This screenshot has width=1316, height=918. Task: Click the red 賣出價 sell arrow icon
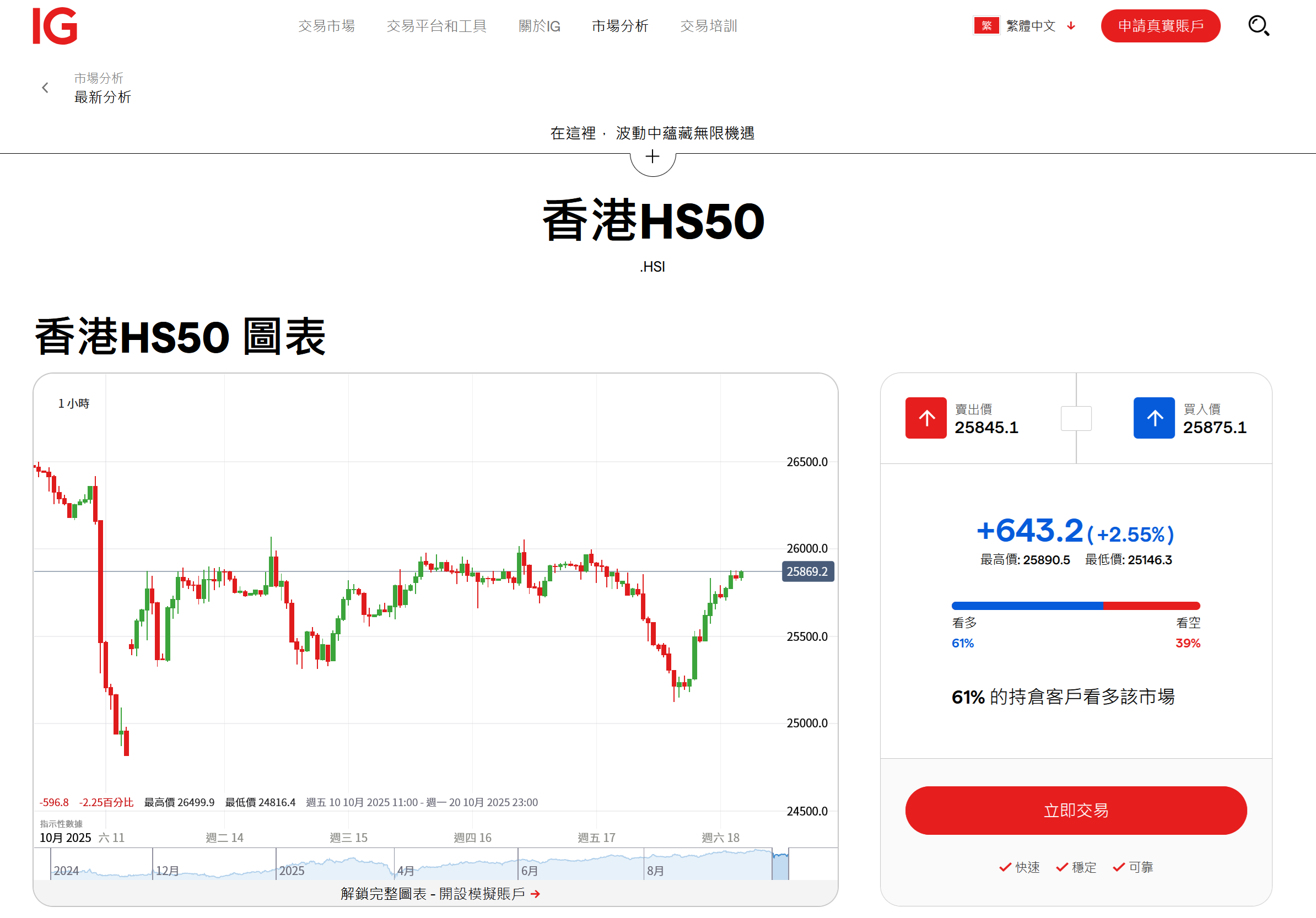[926, 418]
